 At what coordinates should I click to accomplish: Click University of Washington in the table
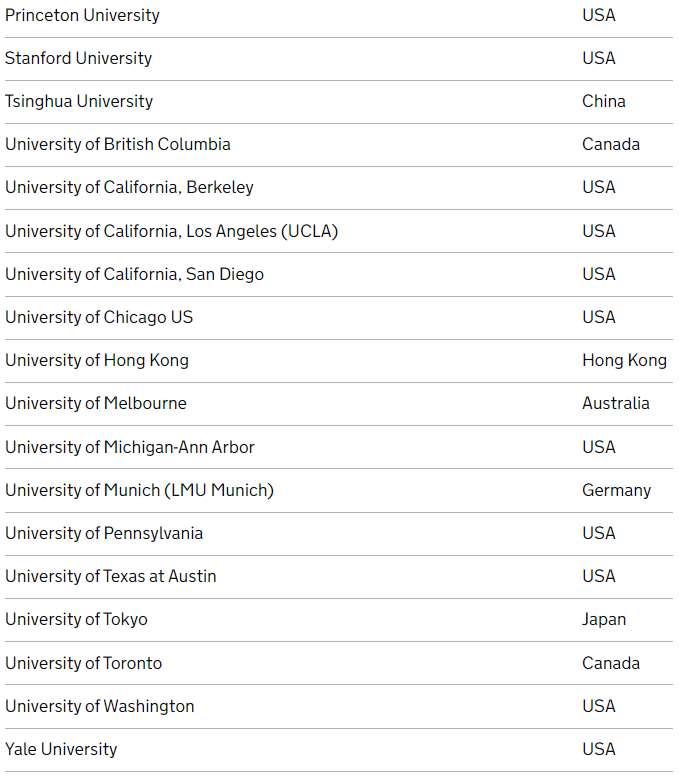coord(100,707)
